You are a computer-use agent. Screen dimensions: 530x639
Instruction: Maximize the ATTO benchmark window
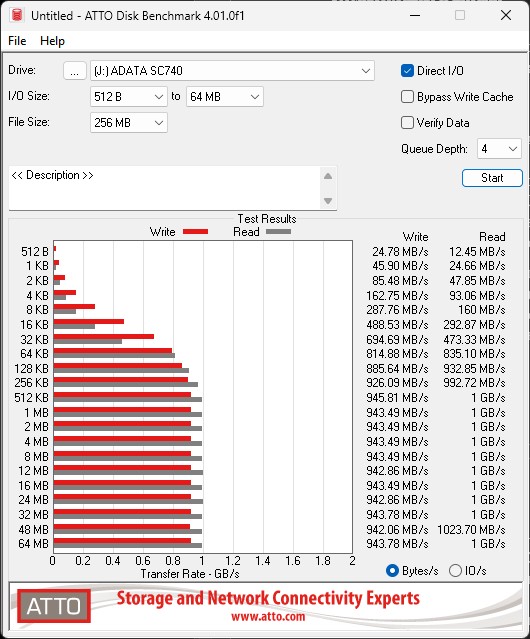pos(460,15)
